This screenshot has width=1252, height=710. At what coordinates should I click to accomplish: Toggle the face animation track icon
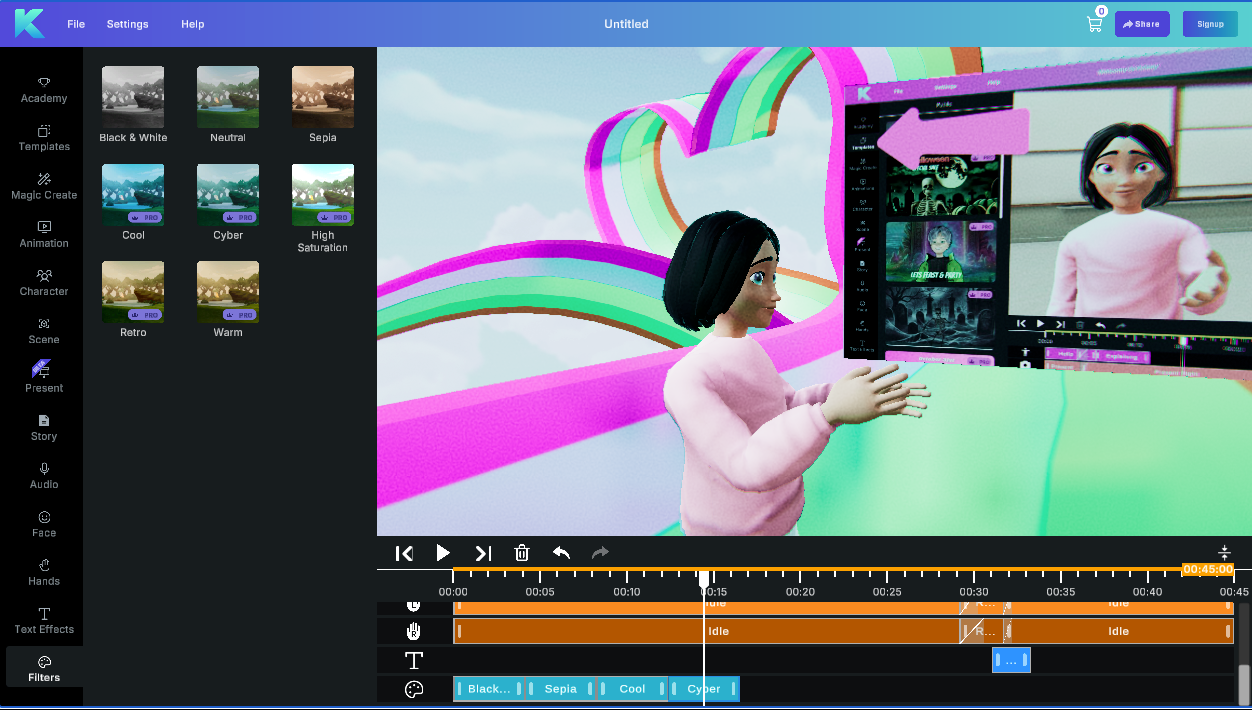coord(413,603)
